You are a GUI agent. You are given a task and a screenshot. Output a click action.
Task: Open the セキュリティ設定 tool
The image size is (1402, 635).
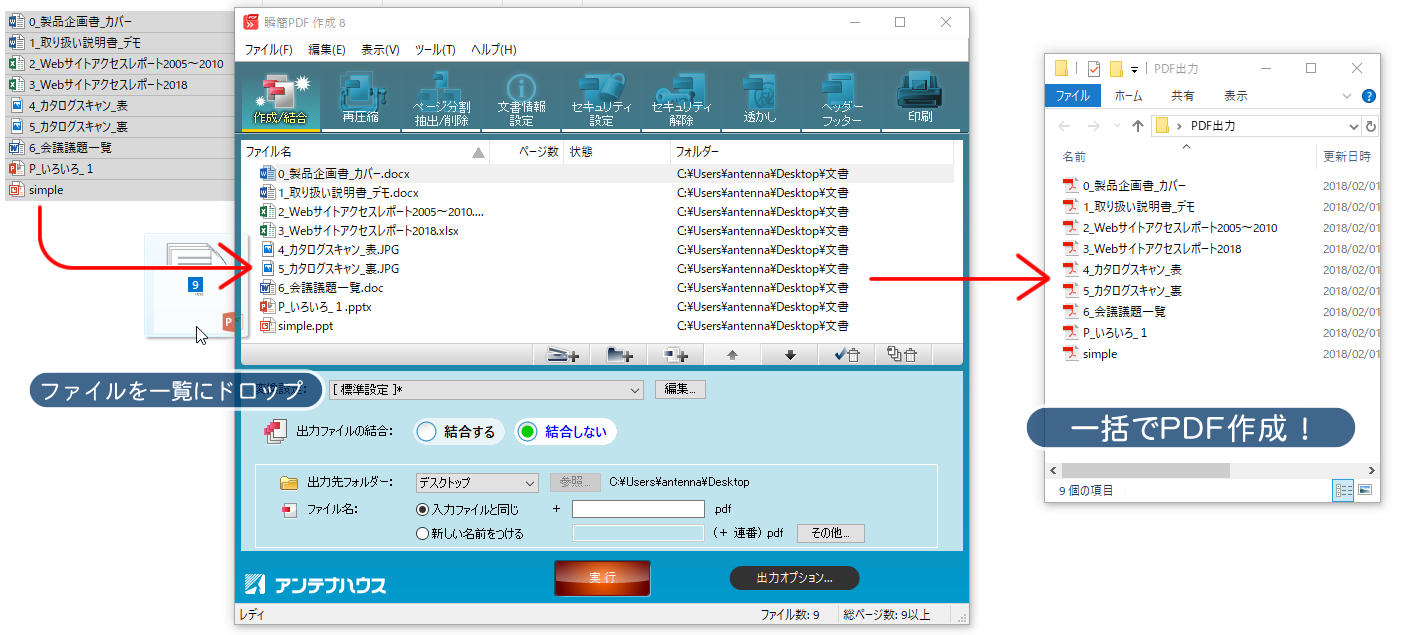(x=601, y=98)
